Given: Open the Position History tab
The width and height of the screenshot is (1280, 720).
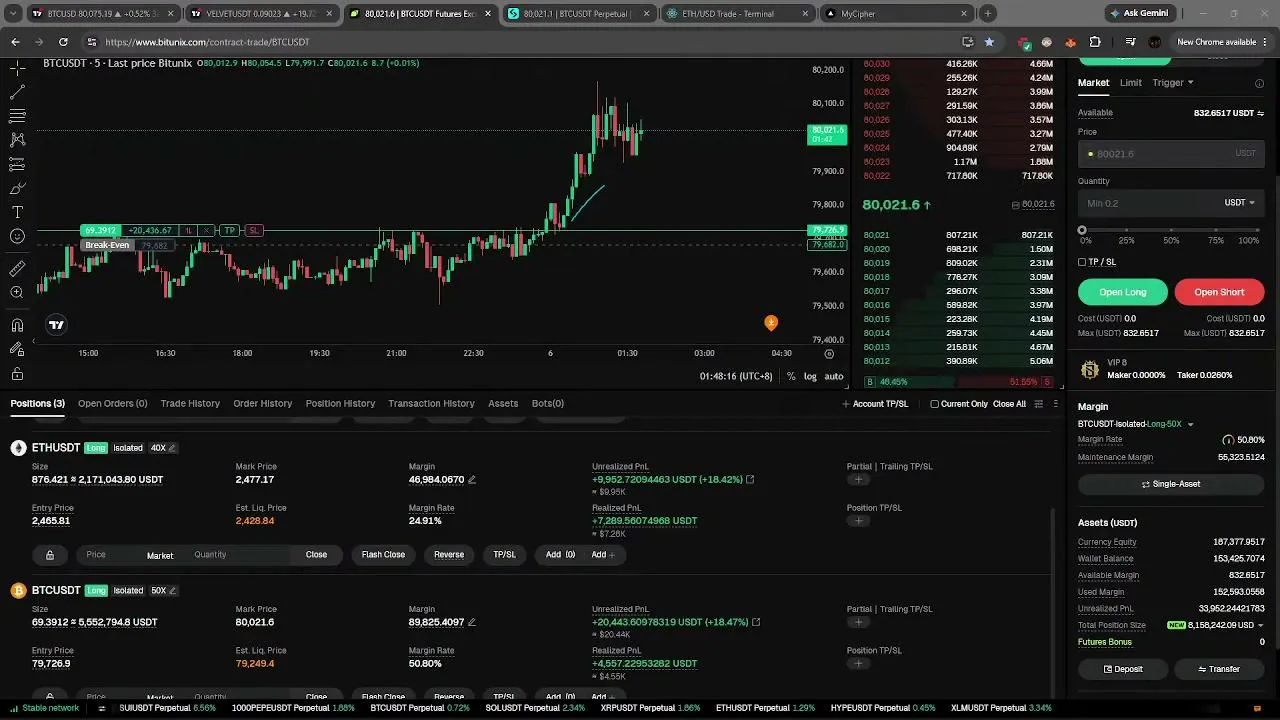Looking at the screenshot, I should [340, 404].
